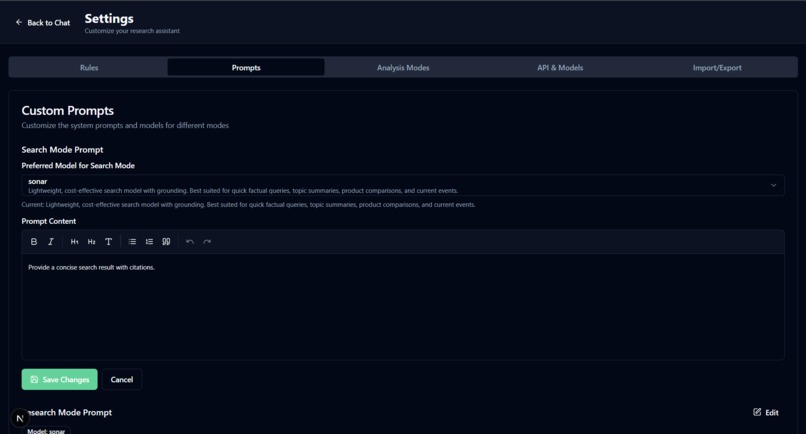Switch to the Prompts tab
This screenshot has width=806, height=434.
(x=246, y=67)
